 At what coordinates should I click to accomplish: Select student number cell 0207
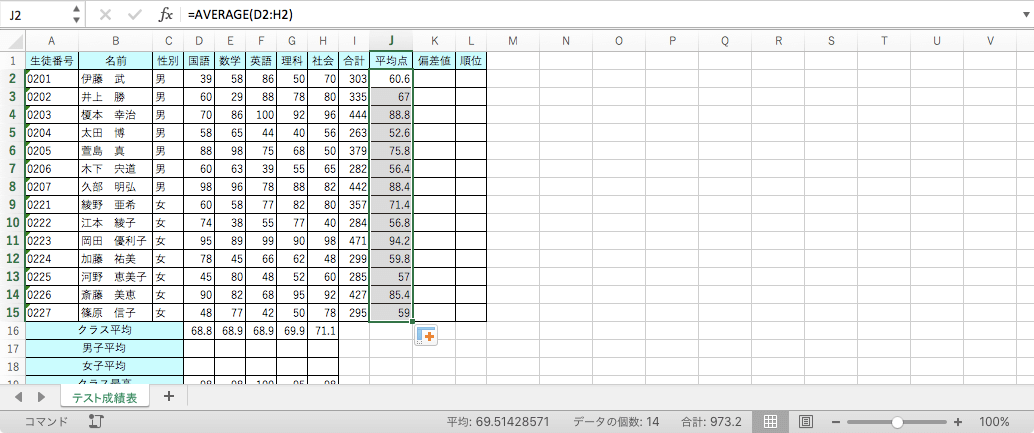point(51,187)
